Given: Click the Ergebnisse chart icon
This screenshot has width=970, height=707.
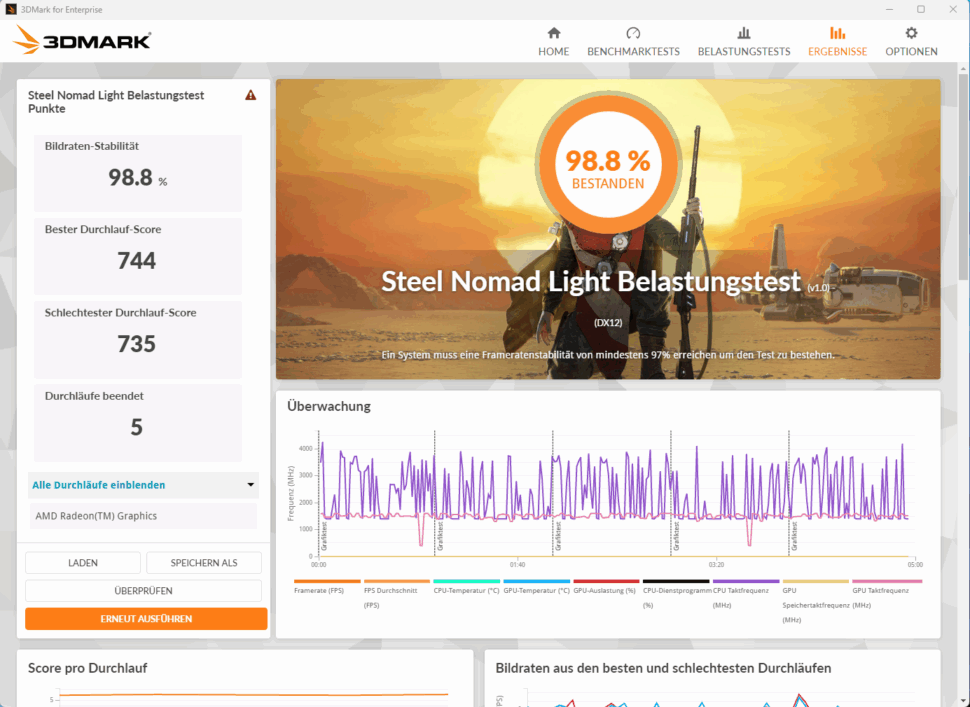Looking at the screenshot, I should (837, 33).
